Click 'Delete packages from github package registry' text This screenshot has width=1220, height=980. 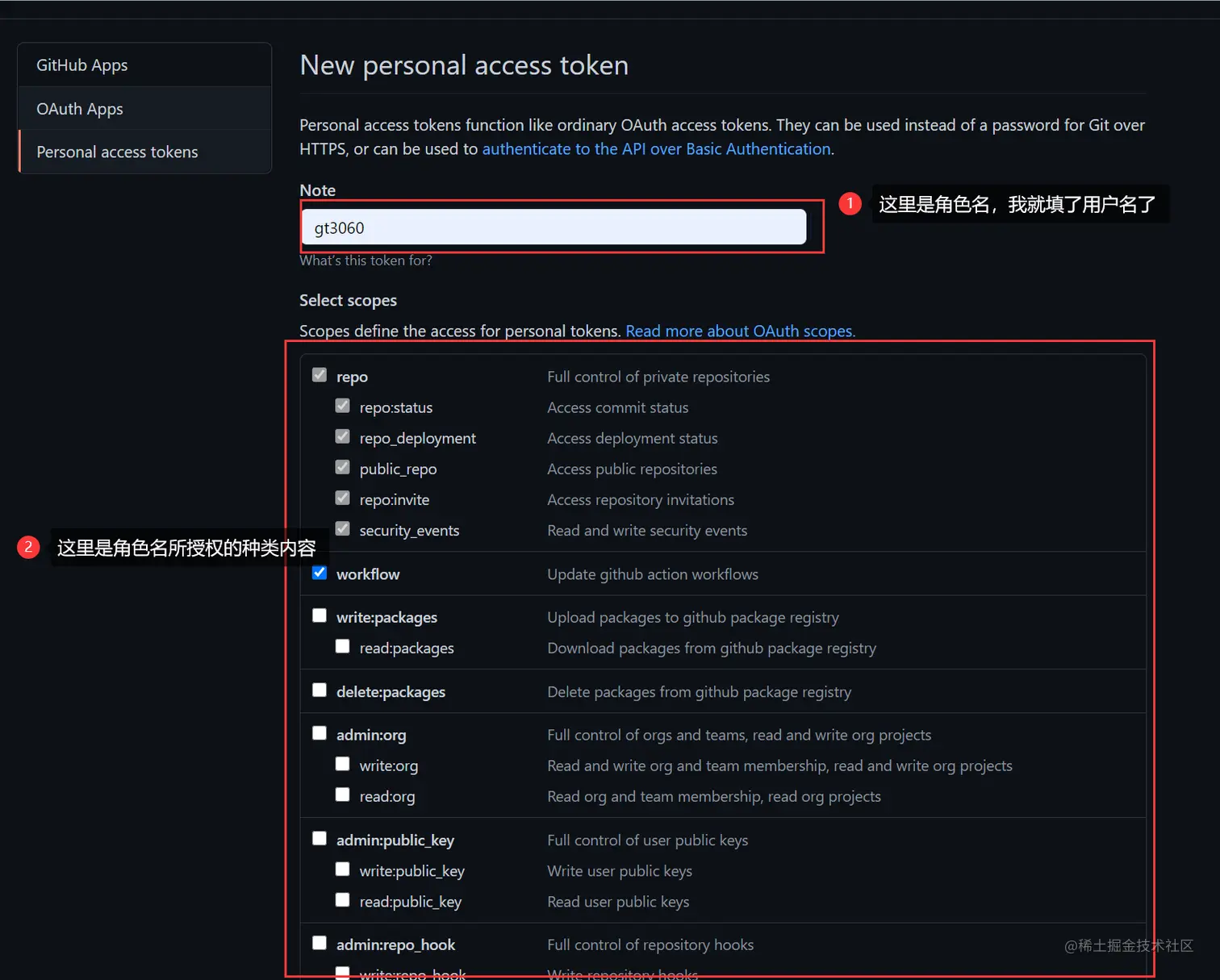[699, 692]
